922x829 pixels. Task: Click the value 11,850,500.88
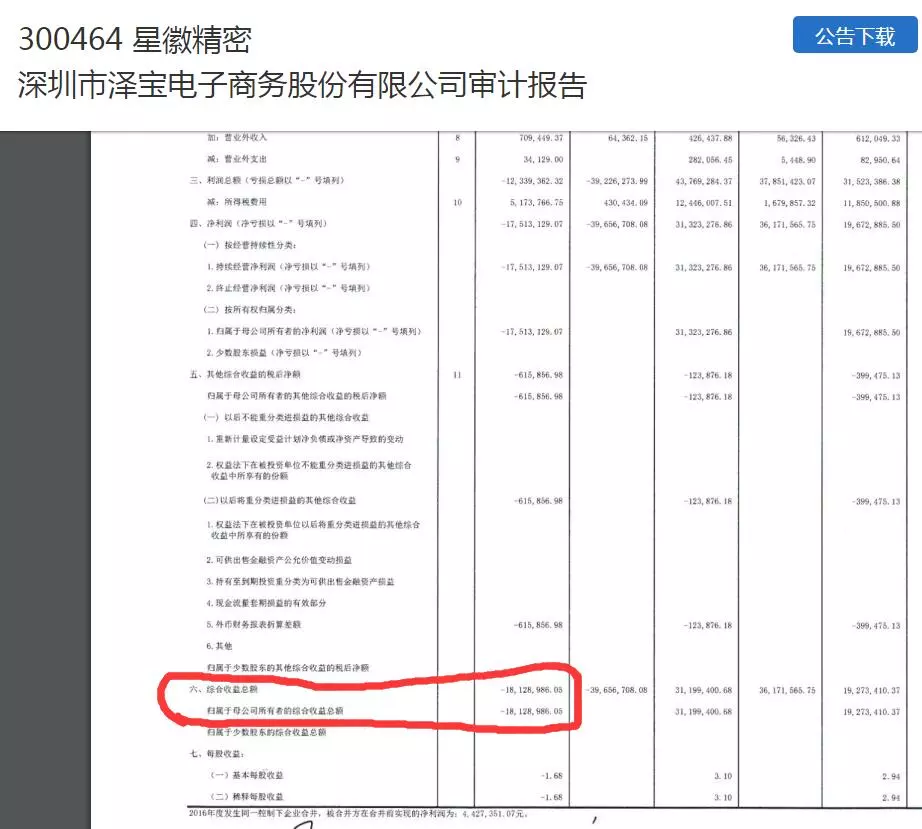pos(871,203)
